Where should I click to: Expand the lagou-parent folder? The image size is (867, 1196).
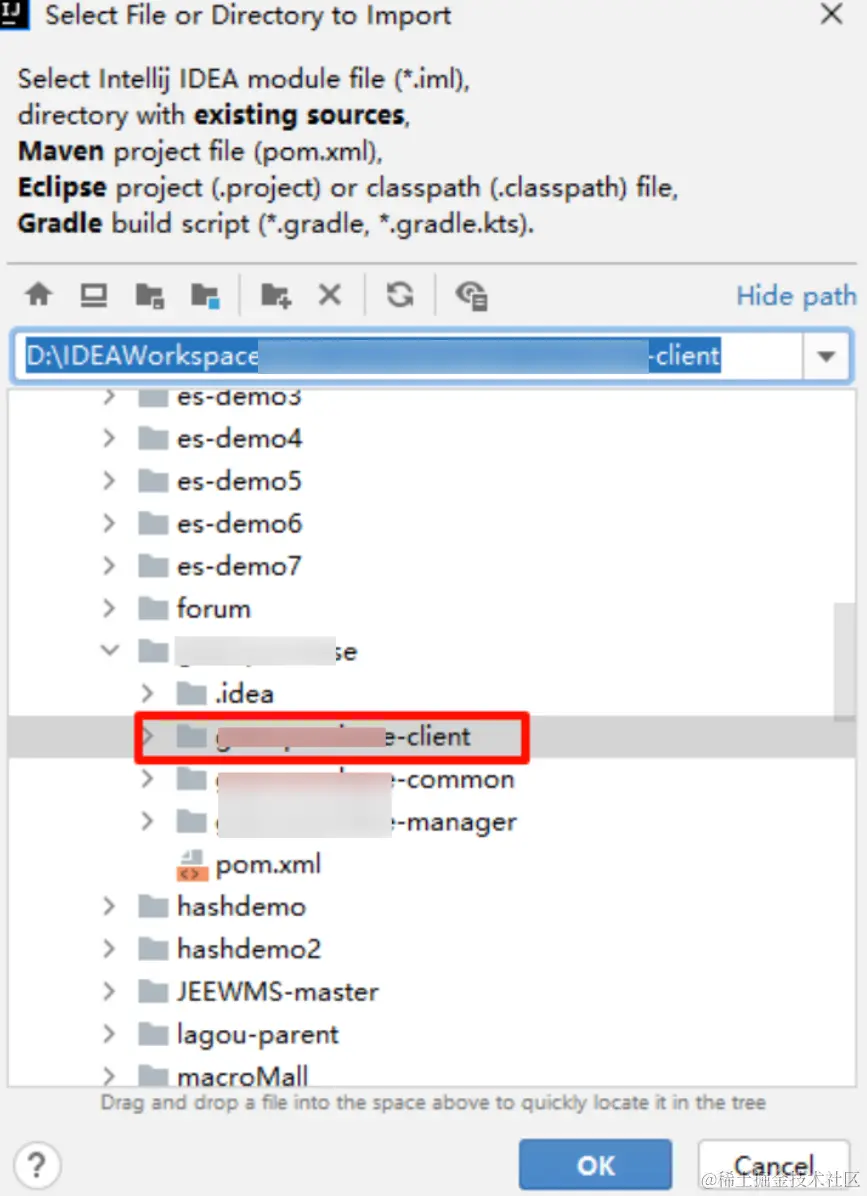click(109, 1034)
